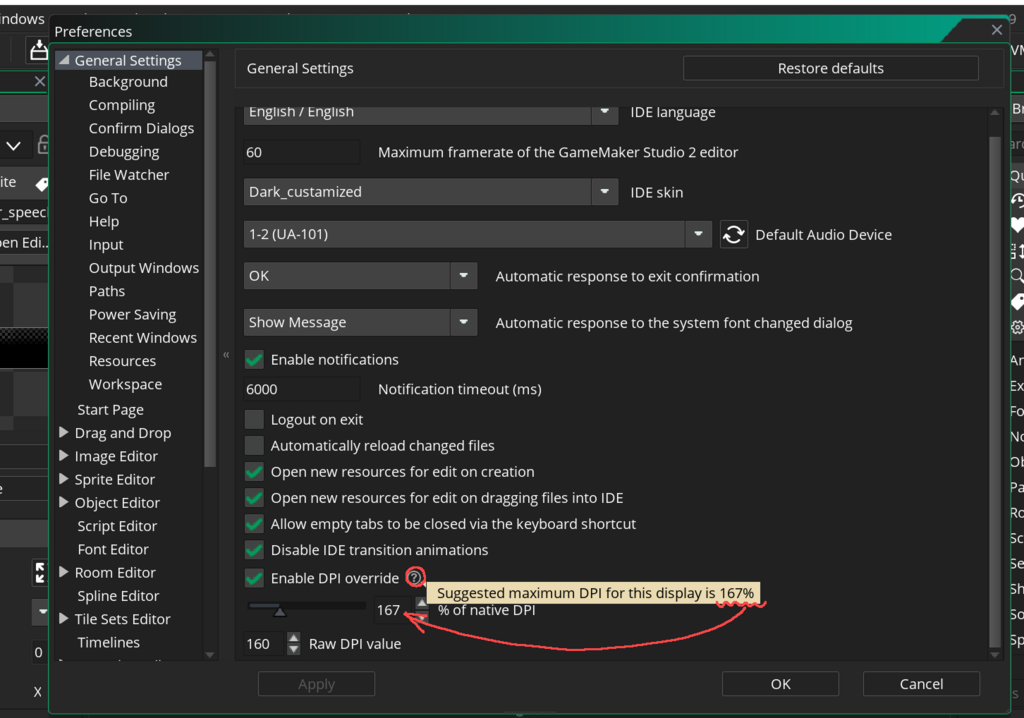Select Compiling in the preferences tree
1024x718 pixels.
pos(122,105)
